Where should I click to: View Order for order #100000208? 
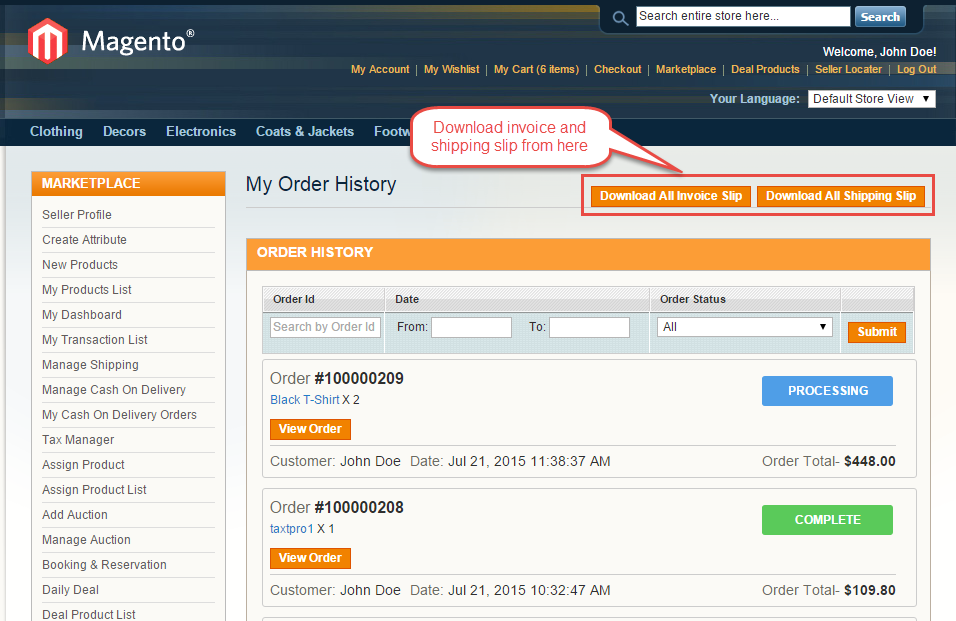[310, 558]
